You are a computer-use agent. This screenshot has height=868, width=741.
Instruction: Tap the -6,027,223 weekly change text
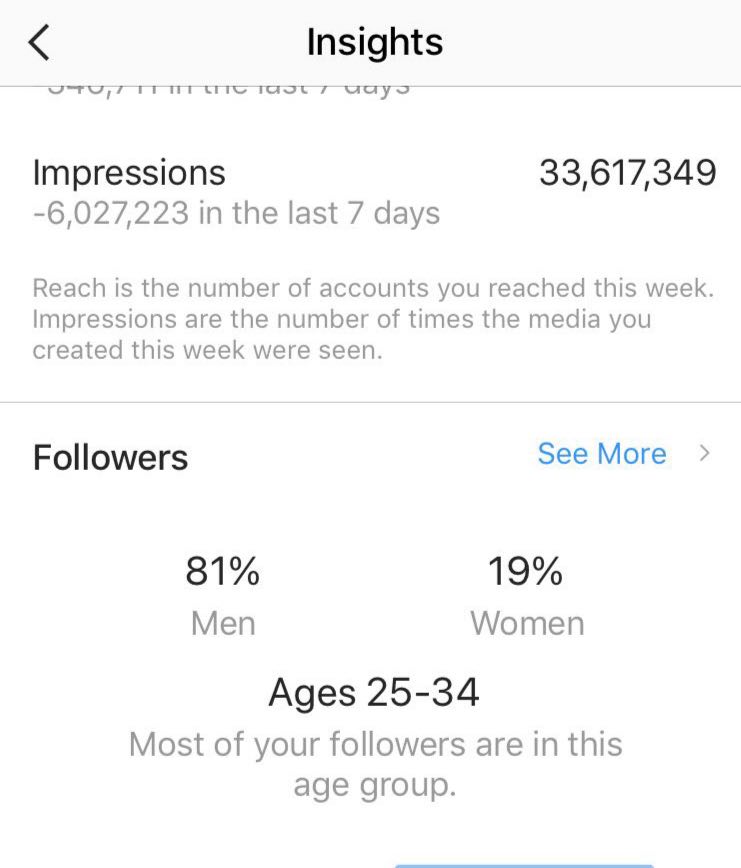pyautogui.click(x=236, y=213)
